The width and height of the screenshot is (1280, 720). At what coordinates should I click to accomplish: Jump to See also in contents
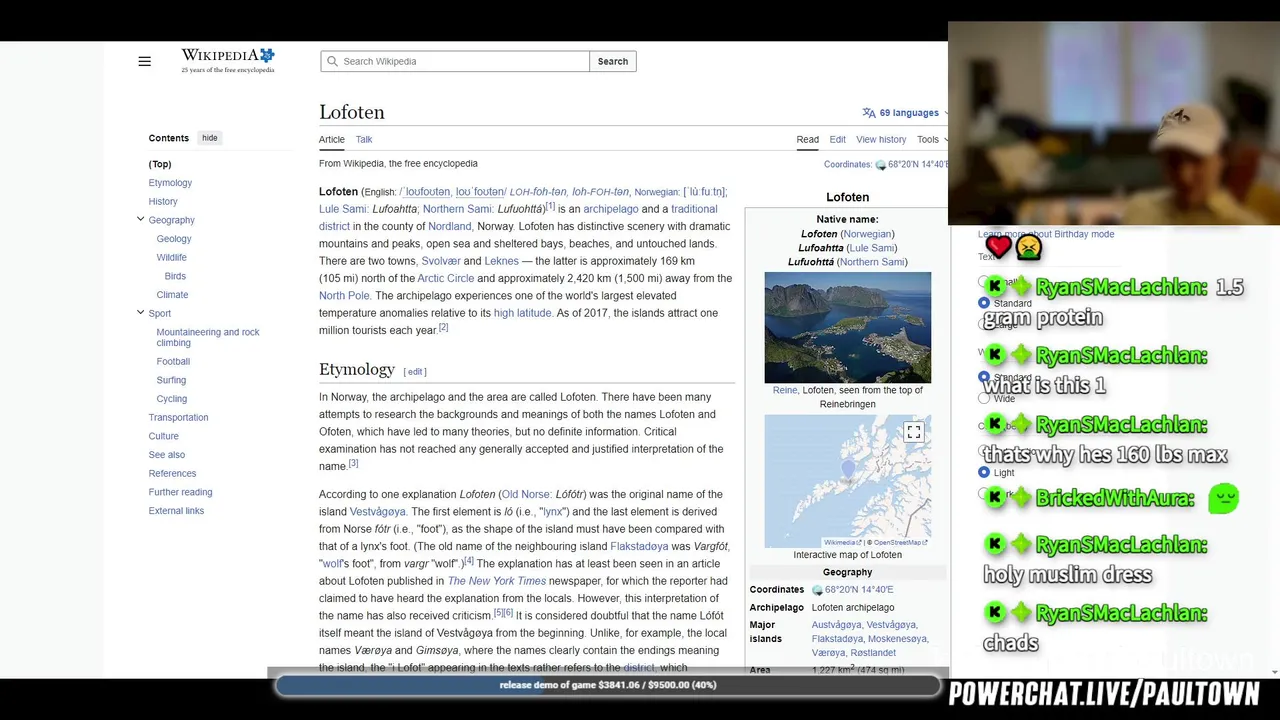click(167, 455)
